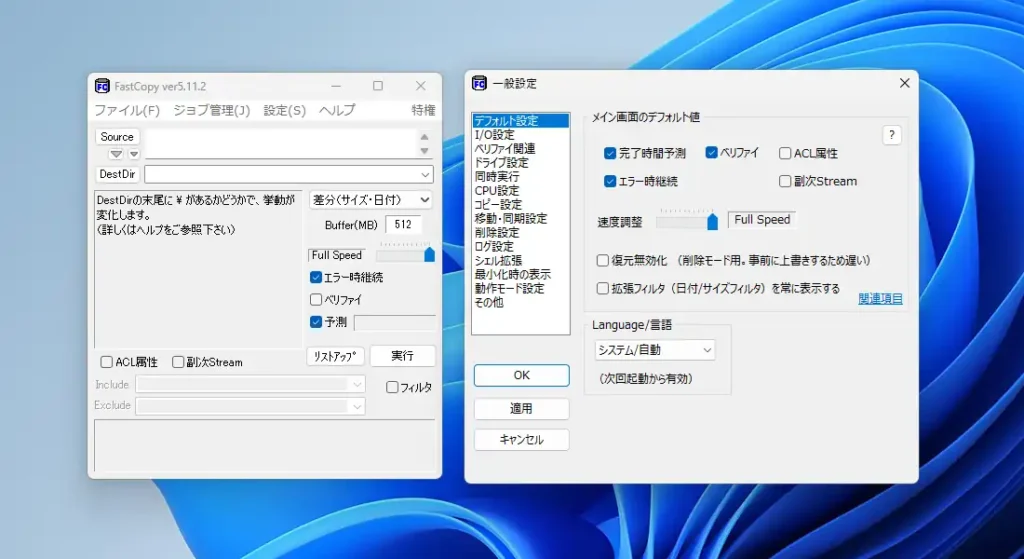1024x559 pixels.
Task: Select 同時実行 in the settings list
Action: [520, 176]
